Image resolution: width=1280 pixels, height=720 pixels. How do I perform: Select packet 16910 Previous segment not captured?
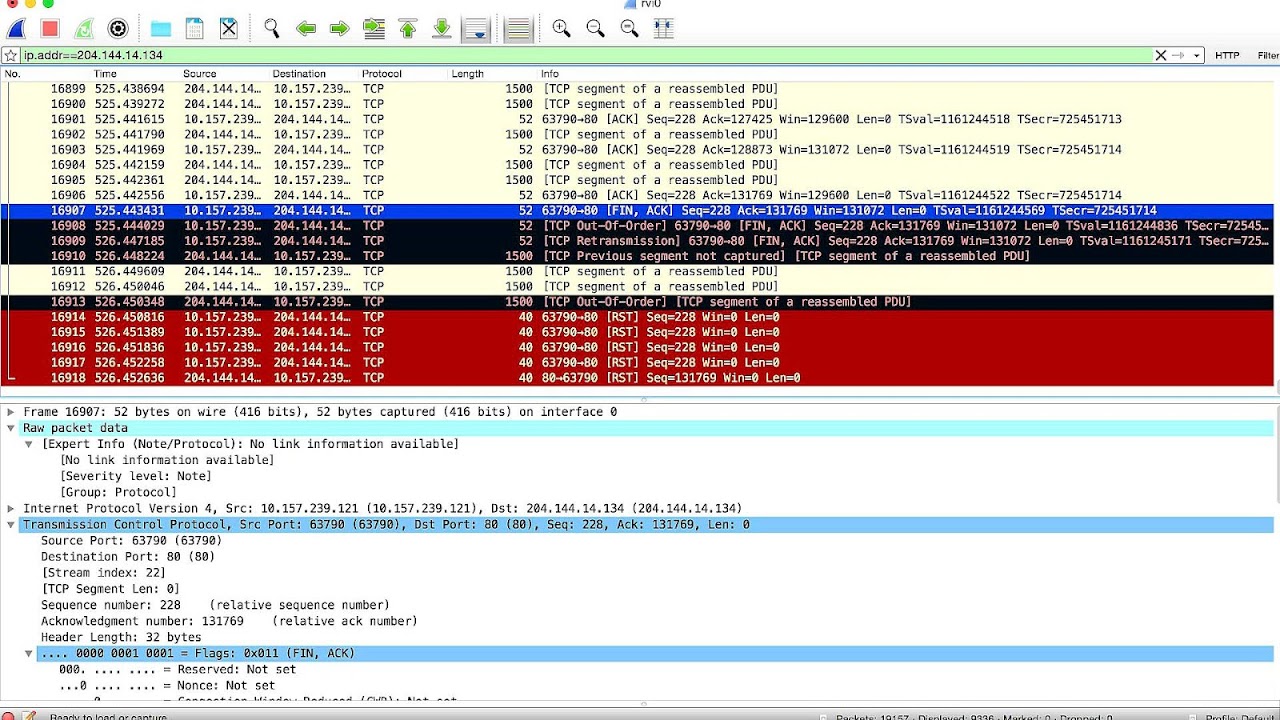click(637, 256)
